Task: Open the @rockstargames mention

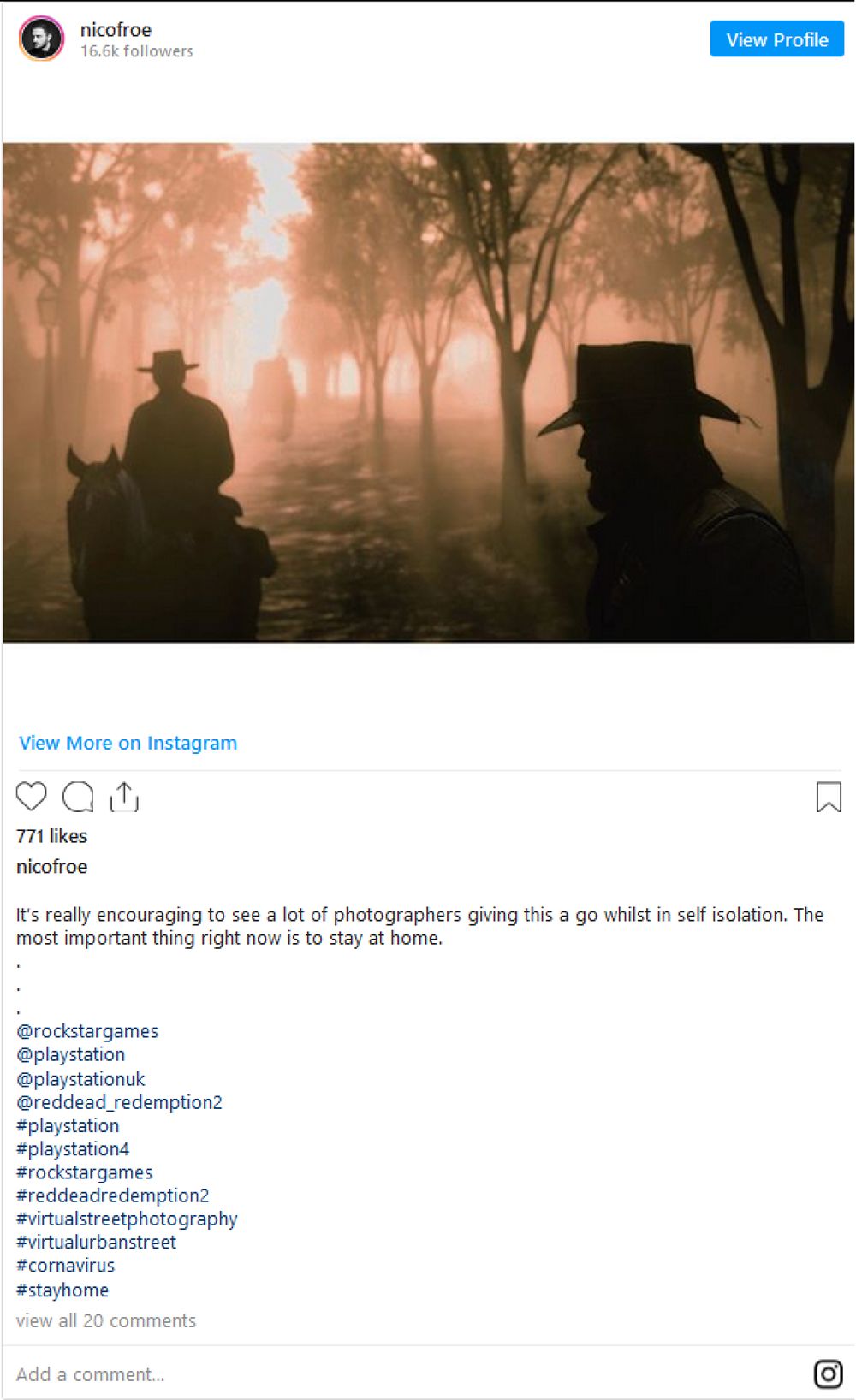Action: tap(87, 1031)
